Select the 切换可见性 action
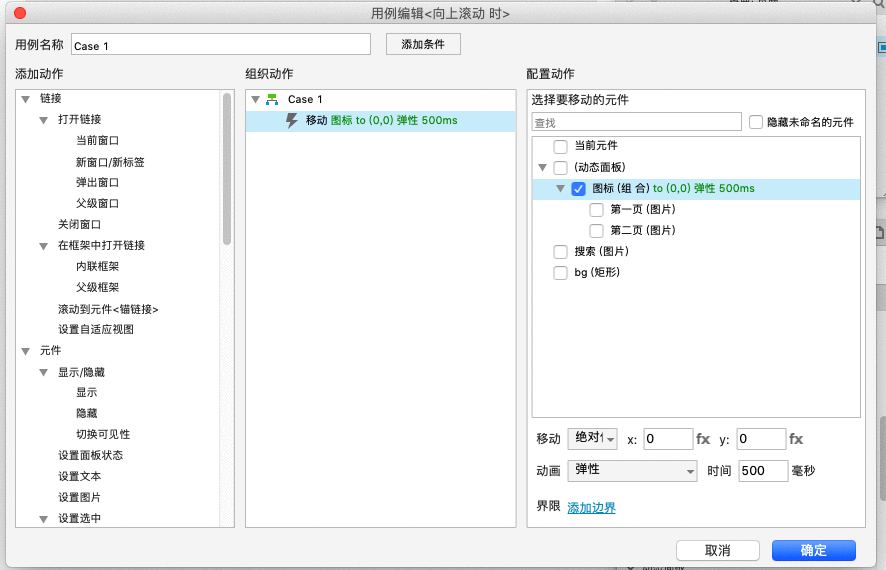The image size is (886, 570). point(103,434)
